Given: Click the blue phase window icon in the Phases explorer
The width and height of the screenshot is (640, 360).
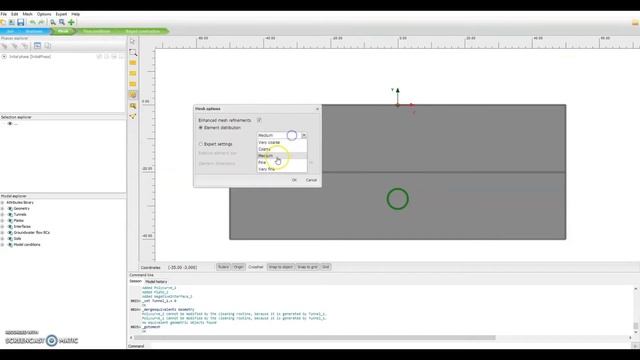Looking at the screenshot, I should pyautogui.click(x=37, y=46).
